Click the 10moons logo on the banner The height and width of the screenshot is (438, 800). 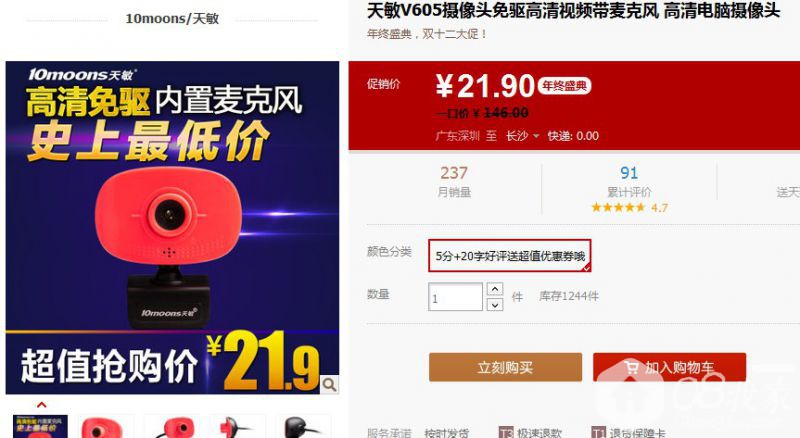[83, 75]
